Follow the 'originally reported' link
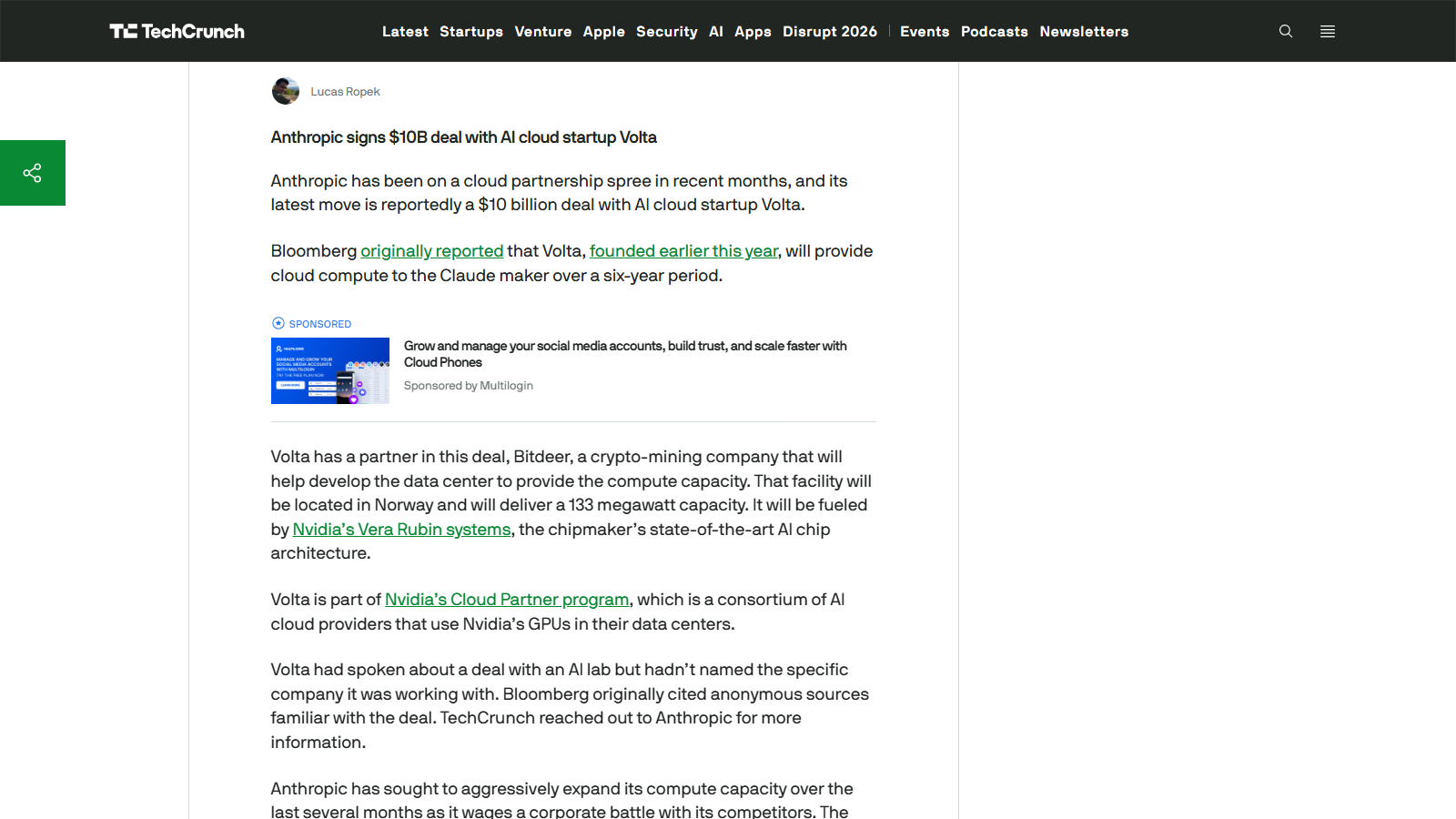Image resolution: width=1456 pixels, height=819 pixels. [432, 251]
